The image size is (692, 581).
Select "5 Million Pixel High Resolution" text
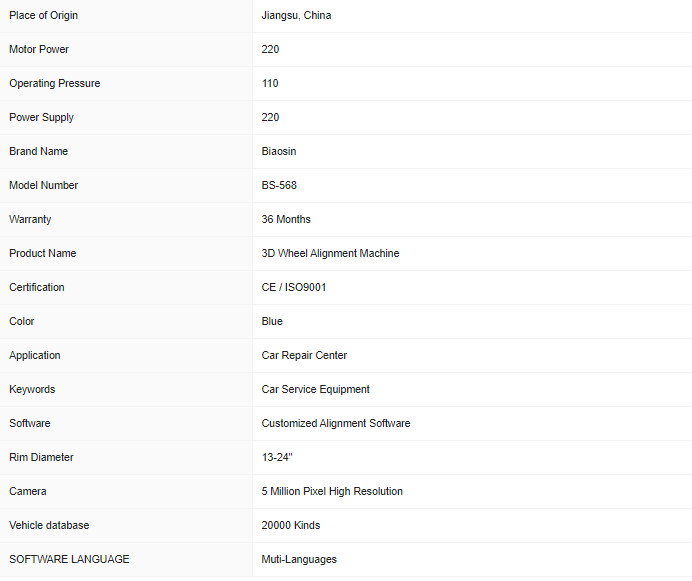coord(332,491)
